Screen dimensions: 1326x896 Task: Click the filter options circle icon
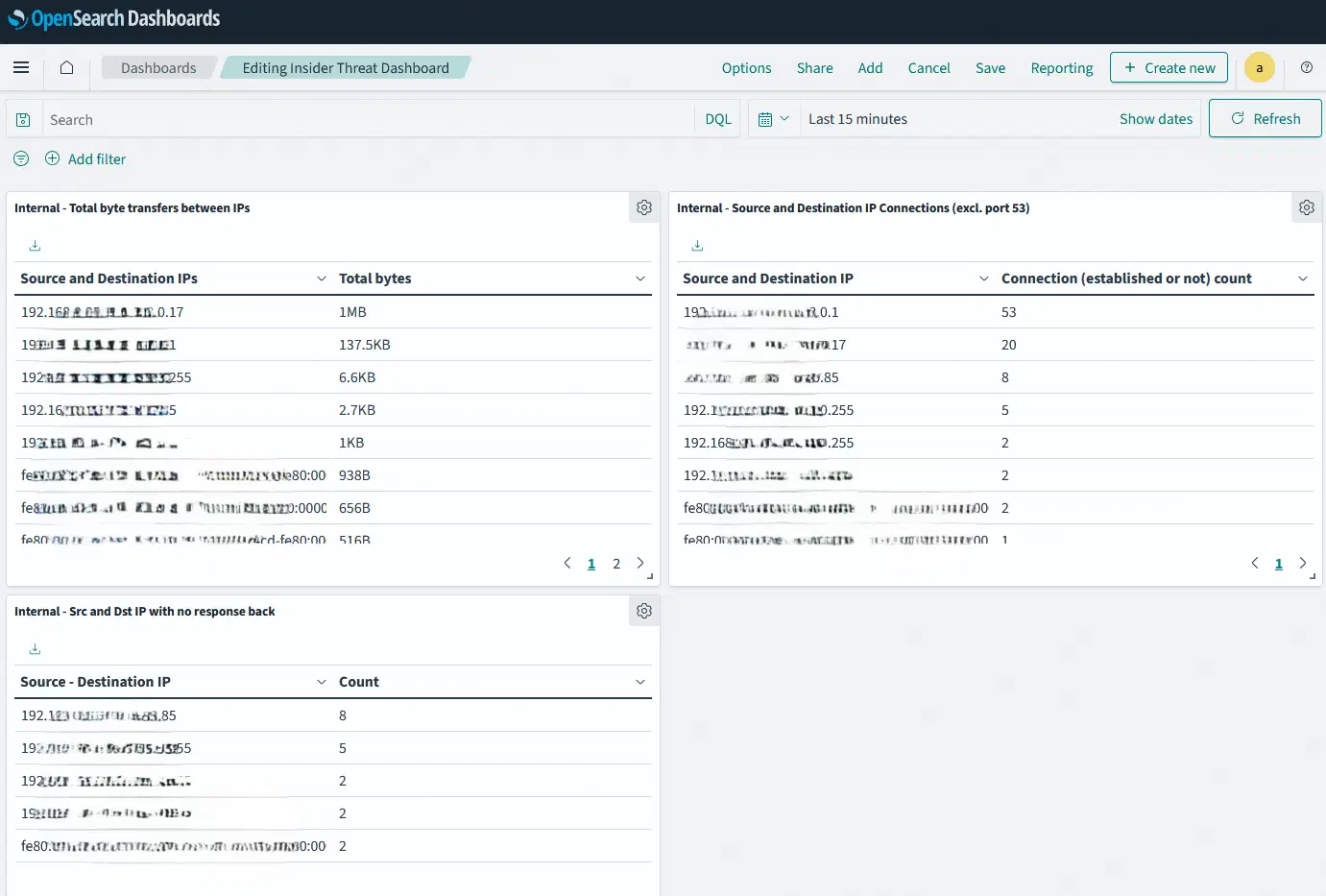21,158
